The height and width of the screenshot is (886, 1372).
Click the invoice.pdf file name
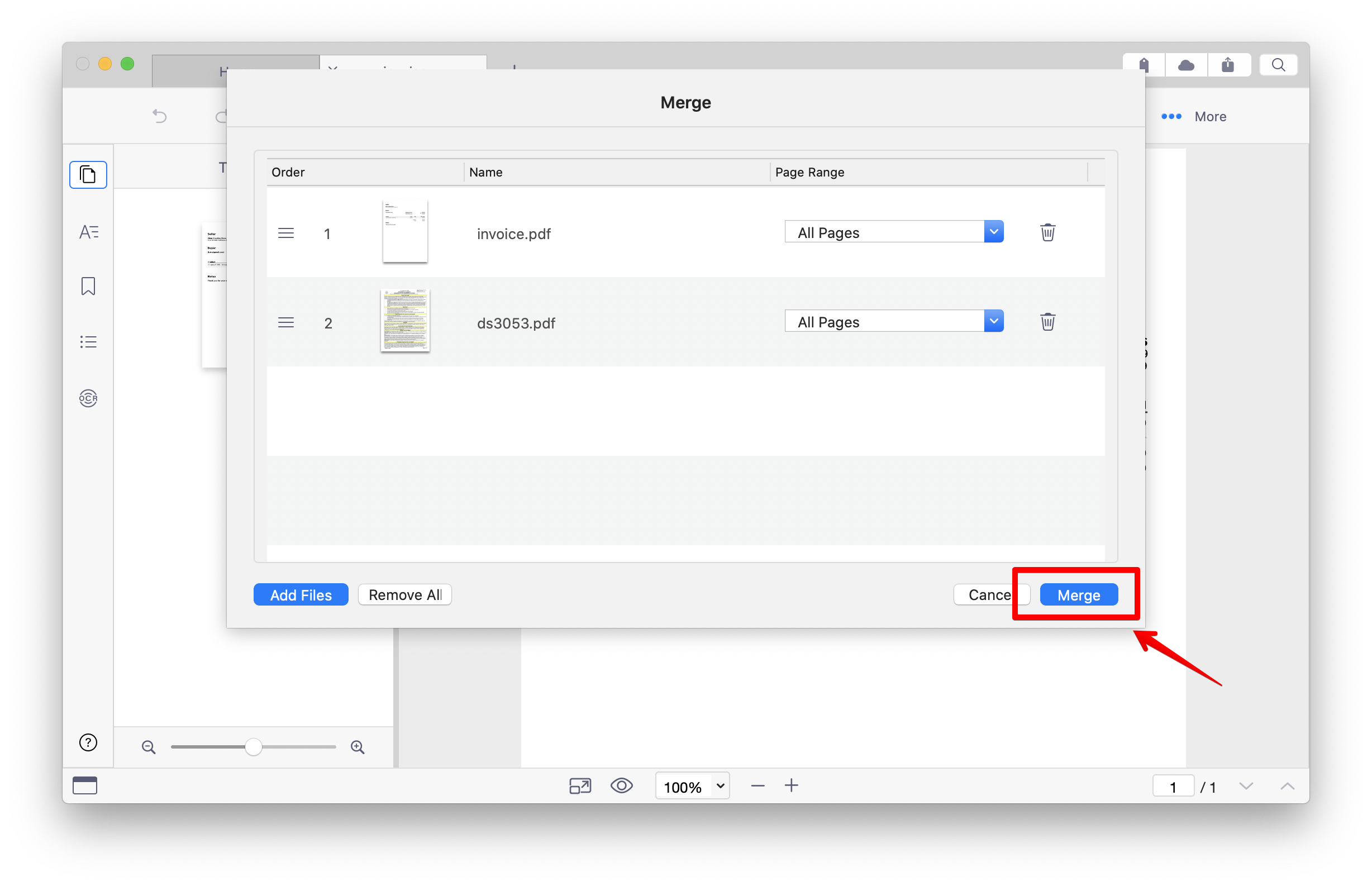pyautogui.click(x=514, y=234)
